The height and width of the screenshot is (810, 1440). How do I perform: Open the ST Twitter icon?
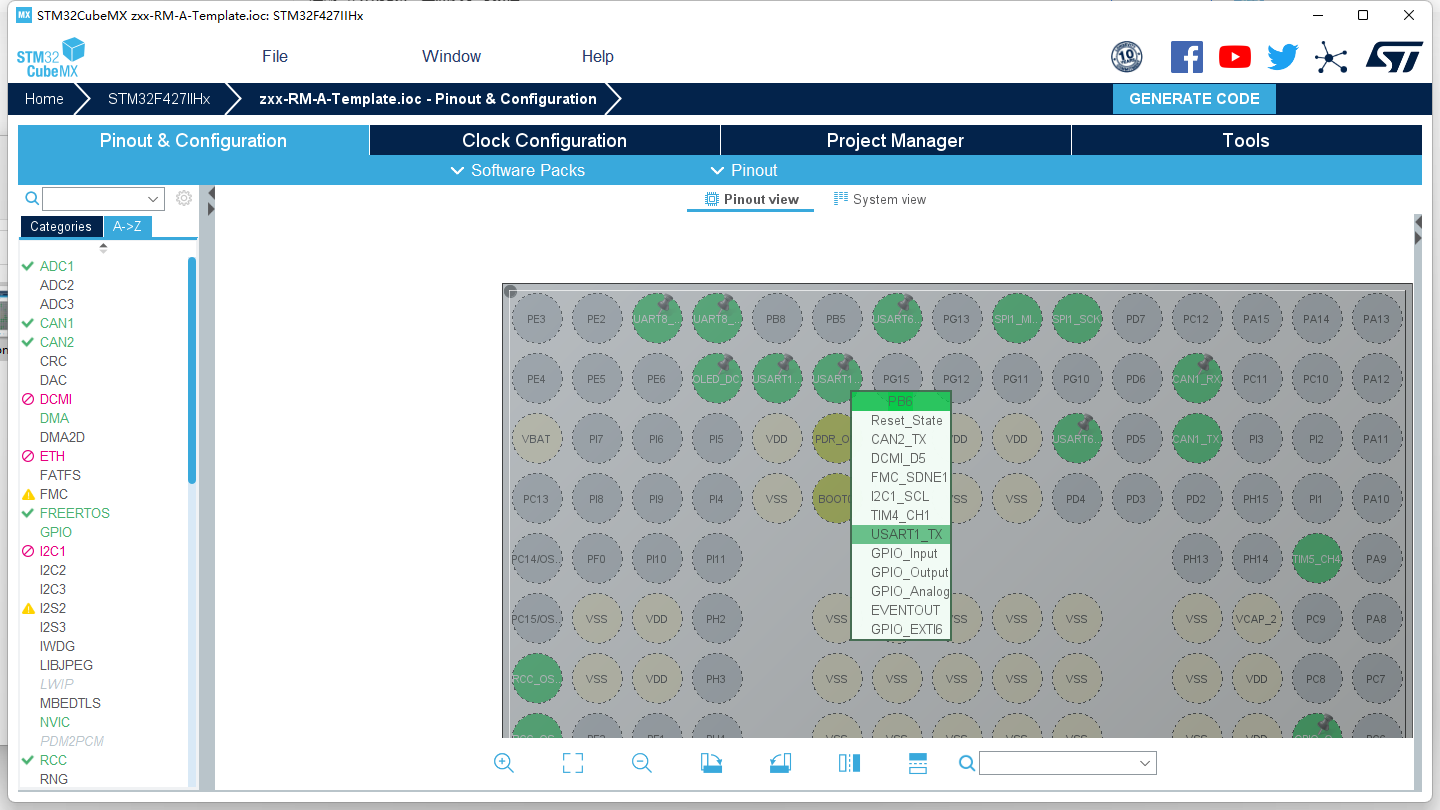[1283, 57]
